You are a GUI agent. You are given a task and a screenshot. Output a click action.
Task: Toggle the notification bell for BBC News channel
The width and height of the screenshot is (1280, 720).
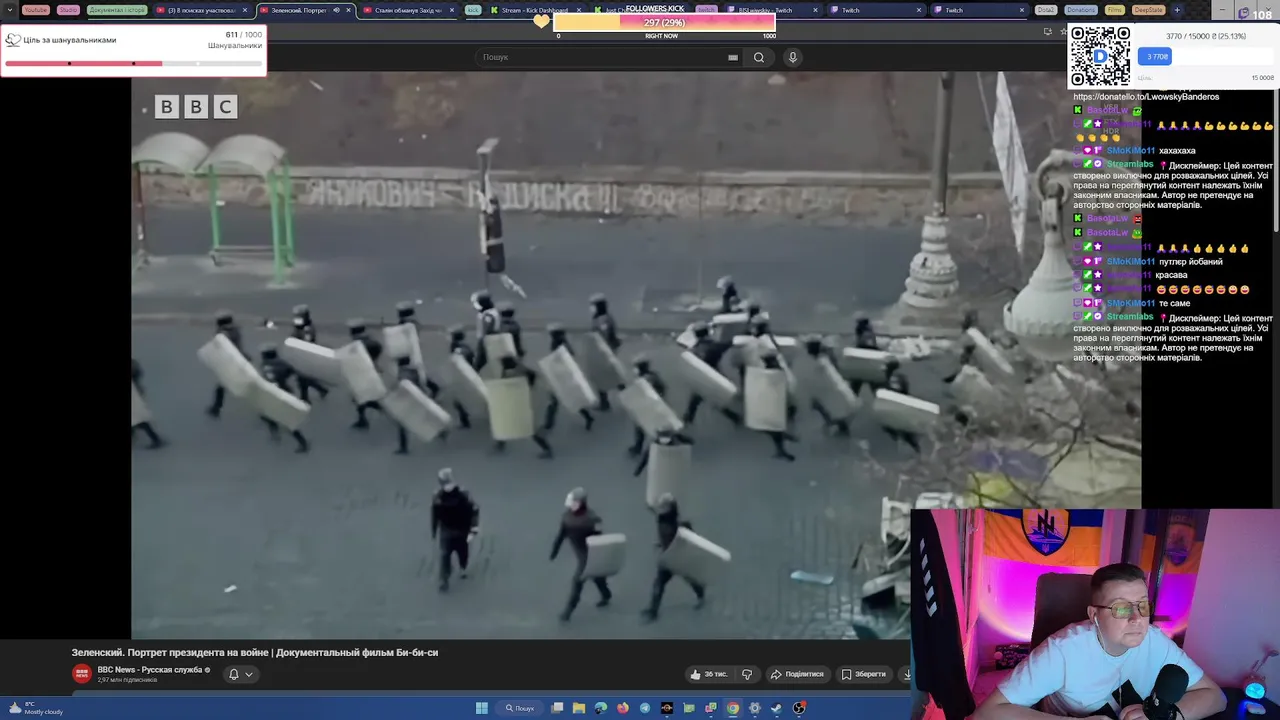click(234, 674)
